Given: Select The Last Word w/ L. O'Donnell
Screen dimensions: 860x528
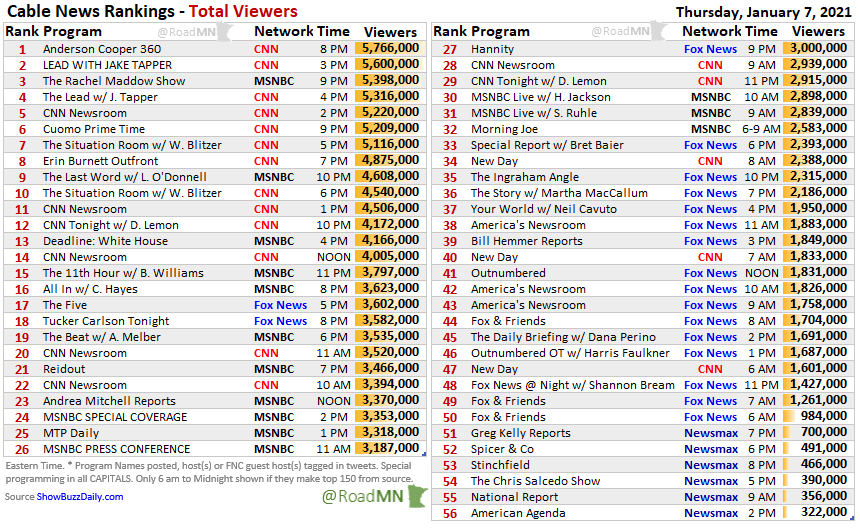Looking at the screenshot, I should coord(125,177).
